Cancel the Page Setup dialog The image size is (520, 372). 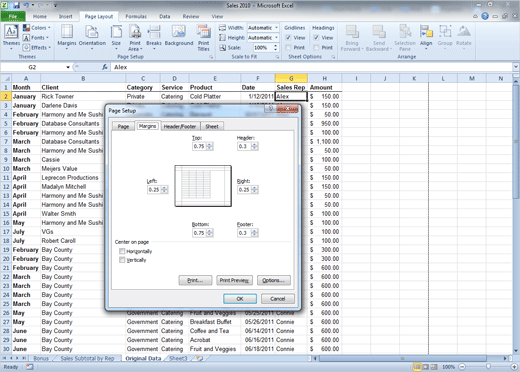point(278,299)
